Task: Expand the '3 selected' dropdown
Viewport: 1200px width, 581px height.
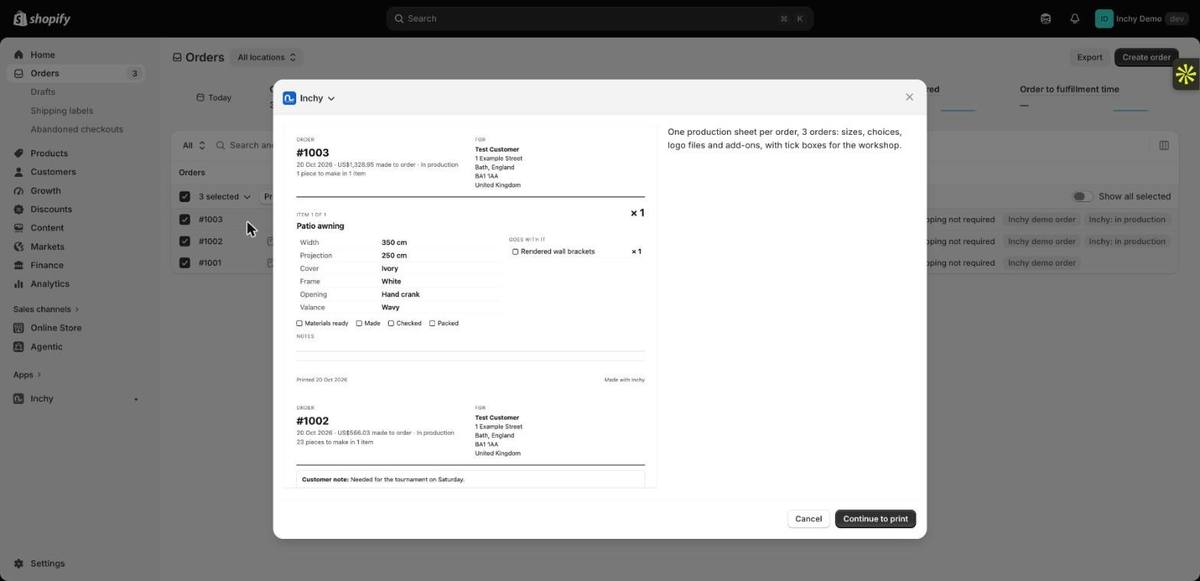Action: point(225,197)
